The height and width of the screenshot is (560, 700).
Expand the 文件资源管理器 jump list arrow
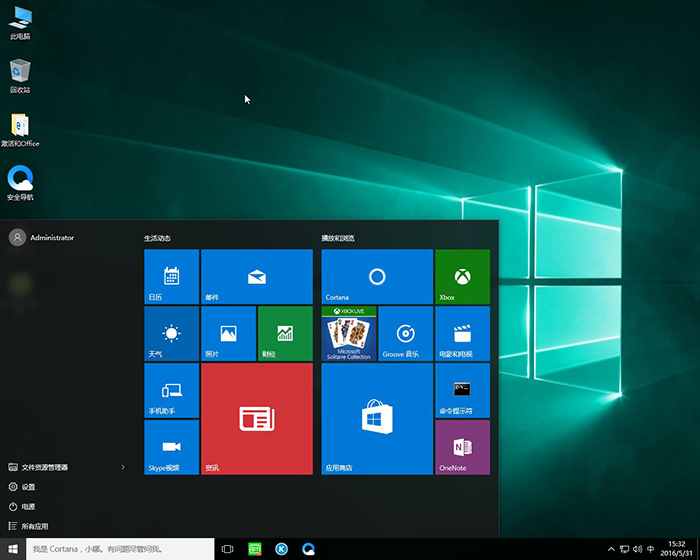tap(123, 467)
